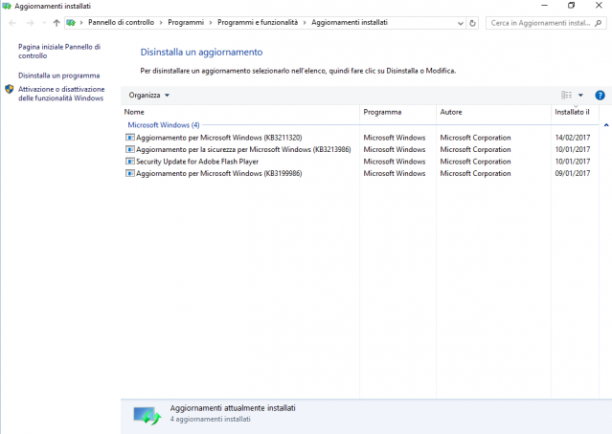The image size is (612, 434).
Task: Click the date 14/02/2017
Action: (572, 137)
